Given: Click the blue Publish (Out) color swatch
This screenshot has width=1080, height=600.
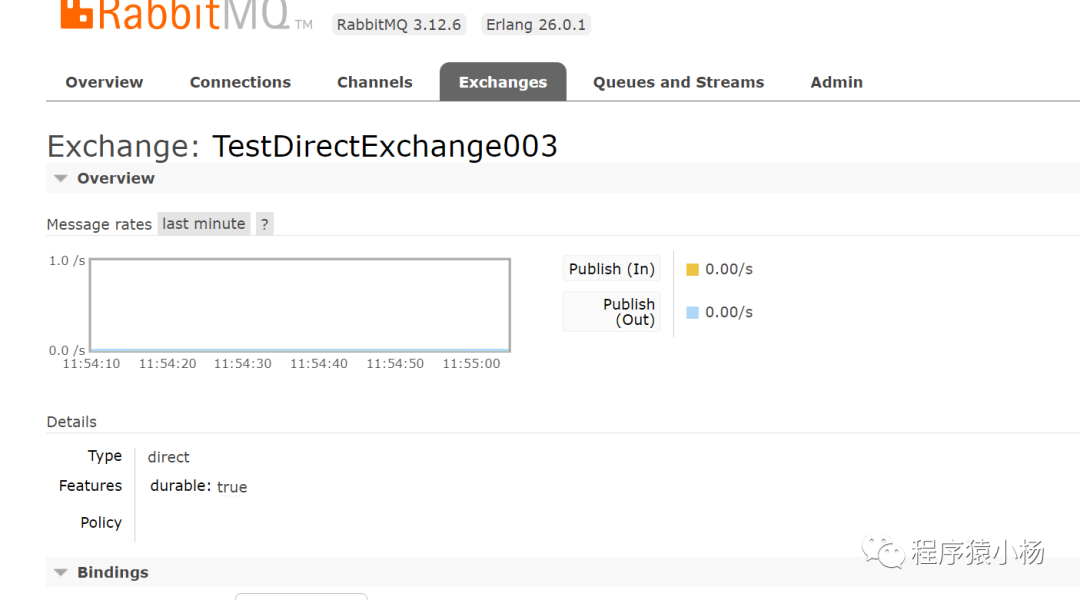Looking at the screenshot, I should pos(692,313).
